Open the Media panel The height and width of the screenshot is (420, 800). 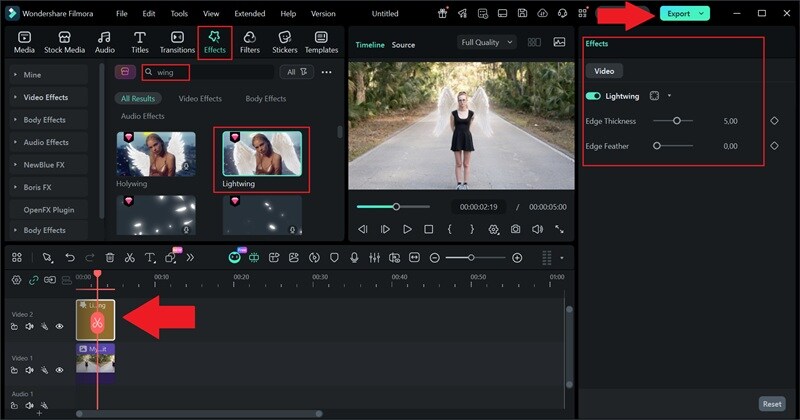(x=24, y=42)
